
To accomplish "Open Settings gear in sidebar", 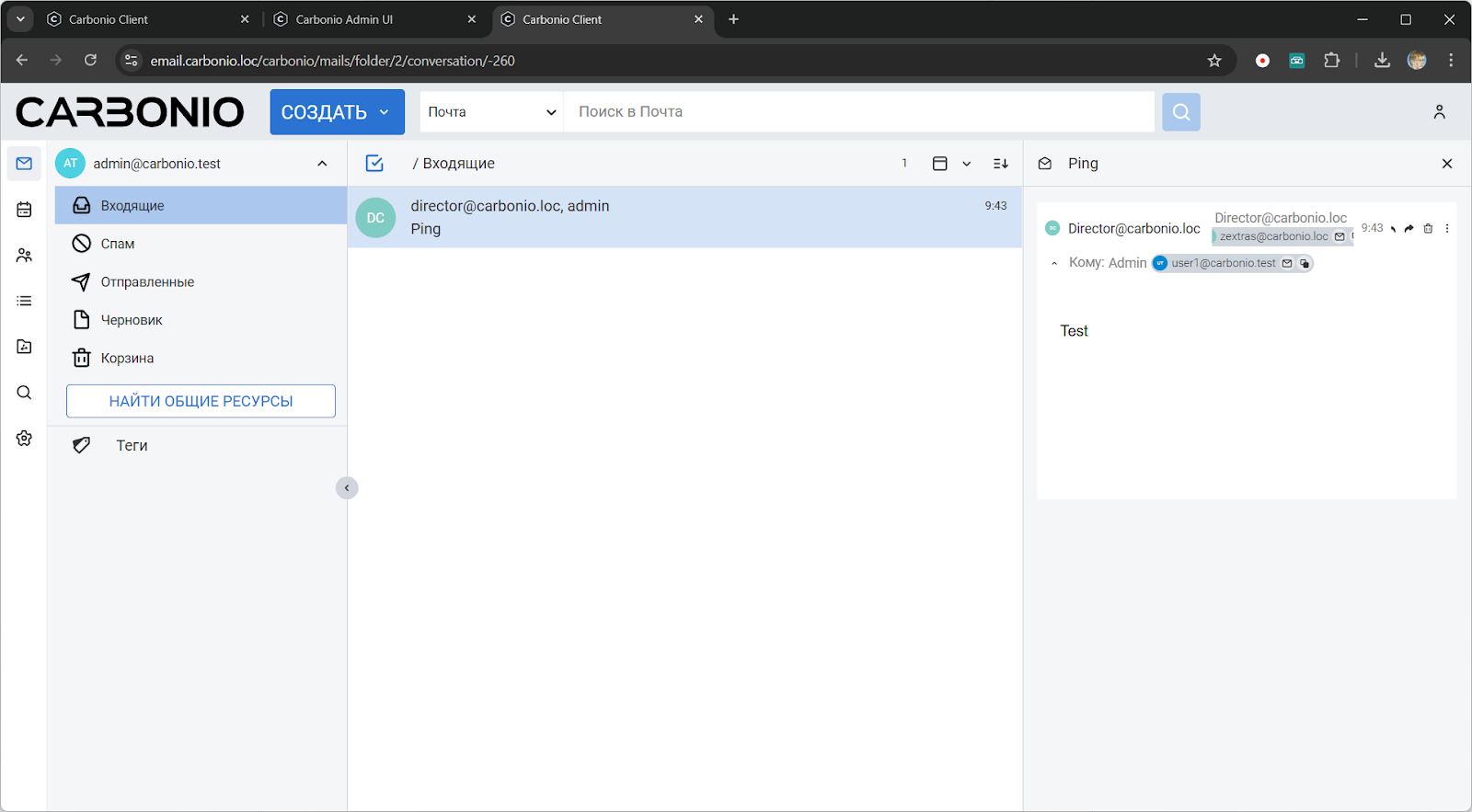I will point(24,439).
